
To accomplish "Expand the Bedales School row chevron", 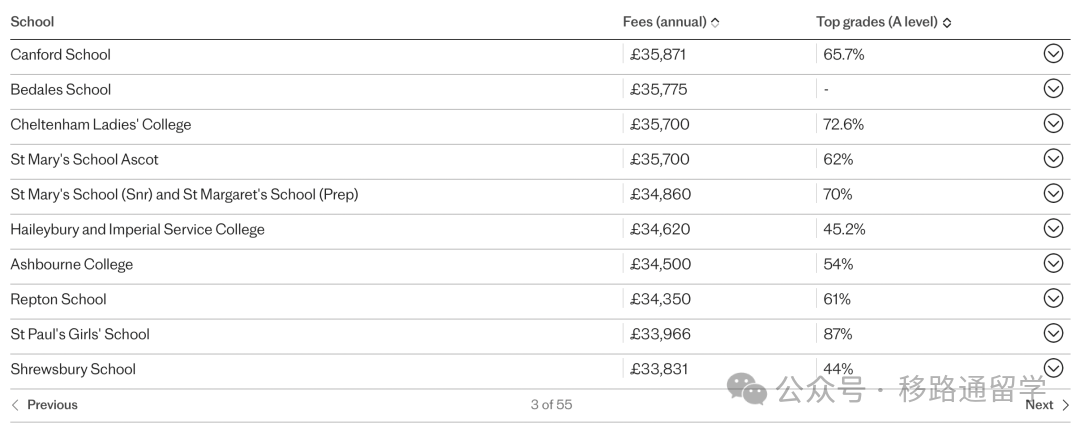I will coord(1053,88).
